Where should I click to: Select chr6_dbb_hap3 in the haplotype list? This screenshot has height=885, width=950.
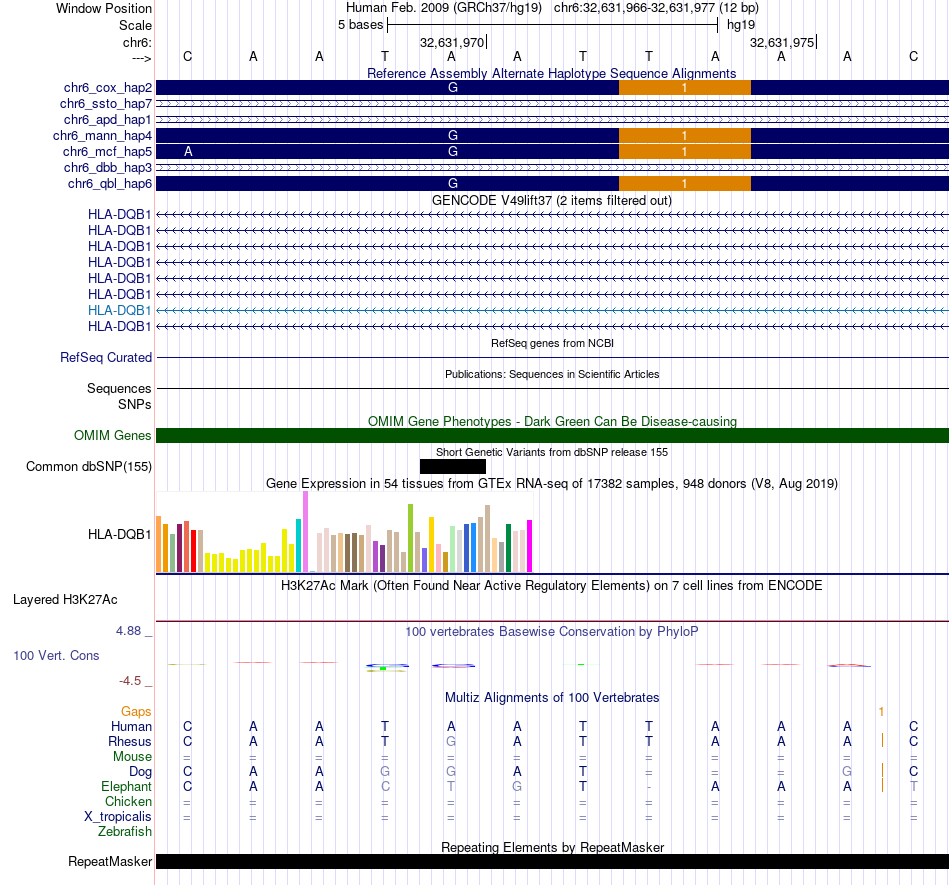tap(108, 167)
